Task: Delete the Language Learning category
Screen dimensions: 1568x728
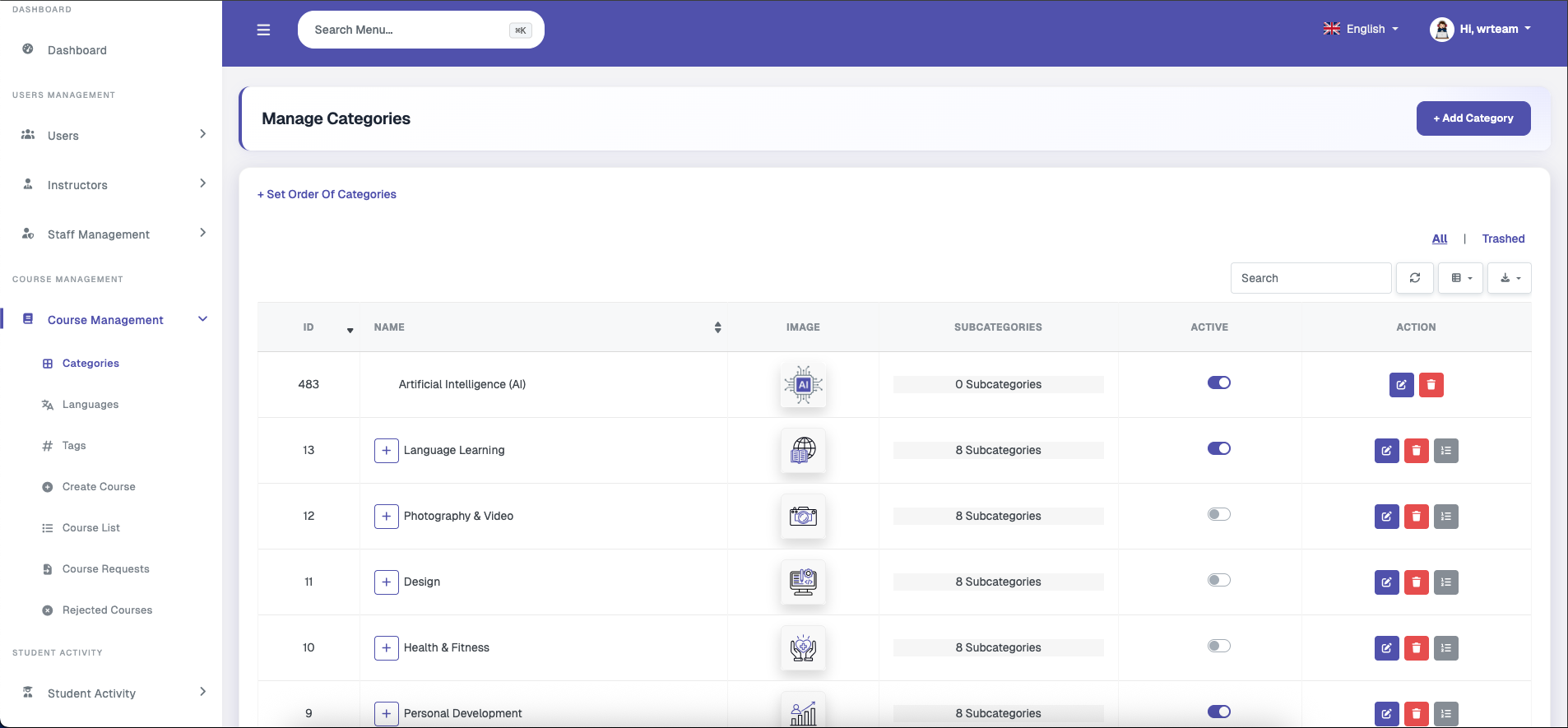Action: pyautogui.click(x=1416, y=451)
